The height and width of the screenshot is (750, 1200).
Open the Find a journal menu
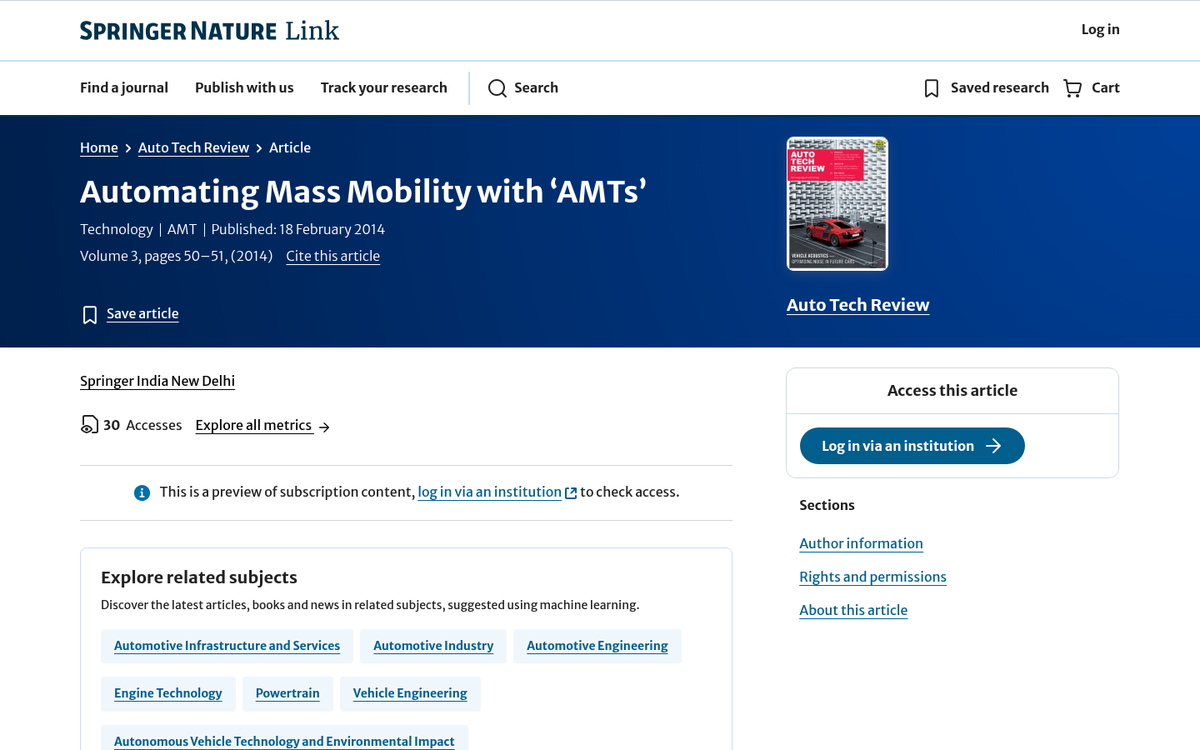[124, 88]
